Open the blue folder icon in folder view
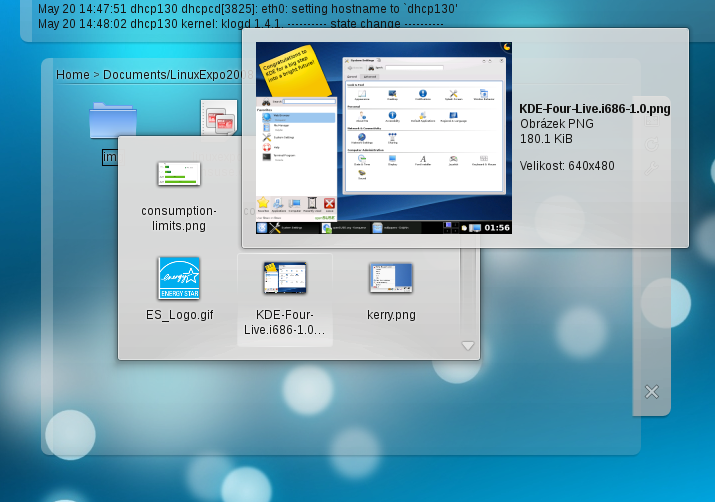This screenshot has width=715, height=502. tap(112, 121)
